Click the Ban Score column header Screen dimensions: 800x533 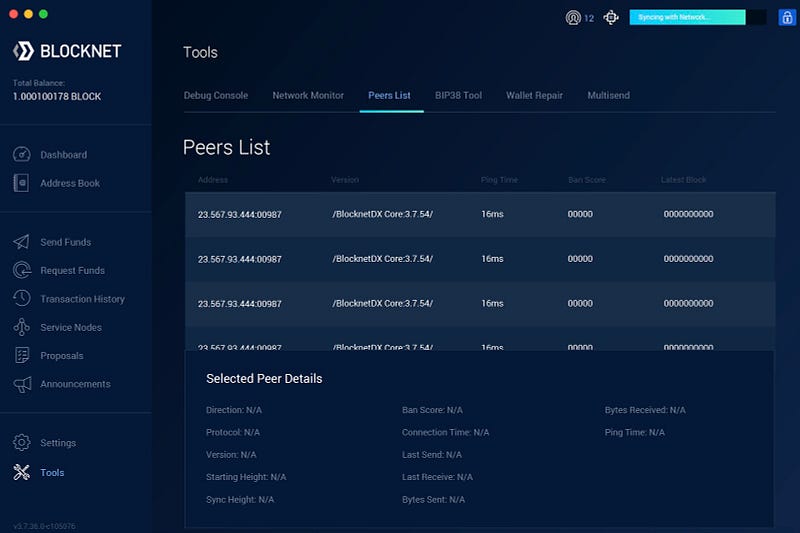(587, 180)
